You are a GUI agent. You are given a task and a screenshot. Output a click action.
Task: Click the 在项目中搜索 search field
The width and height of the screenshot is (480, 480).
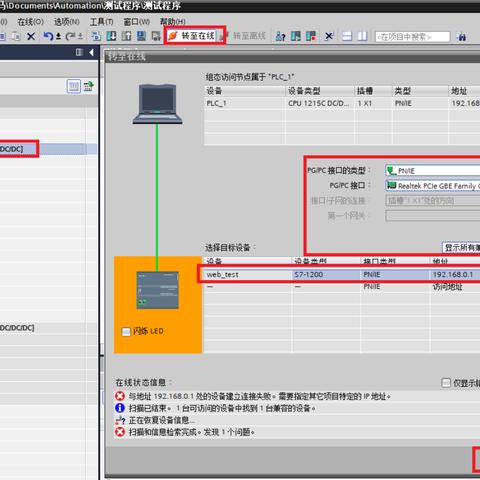pyautogui.click(x=413, y=37)
